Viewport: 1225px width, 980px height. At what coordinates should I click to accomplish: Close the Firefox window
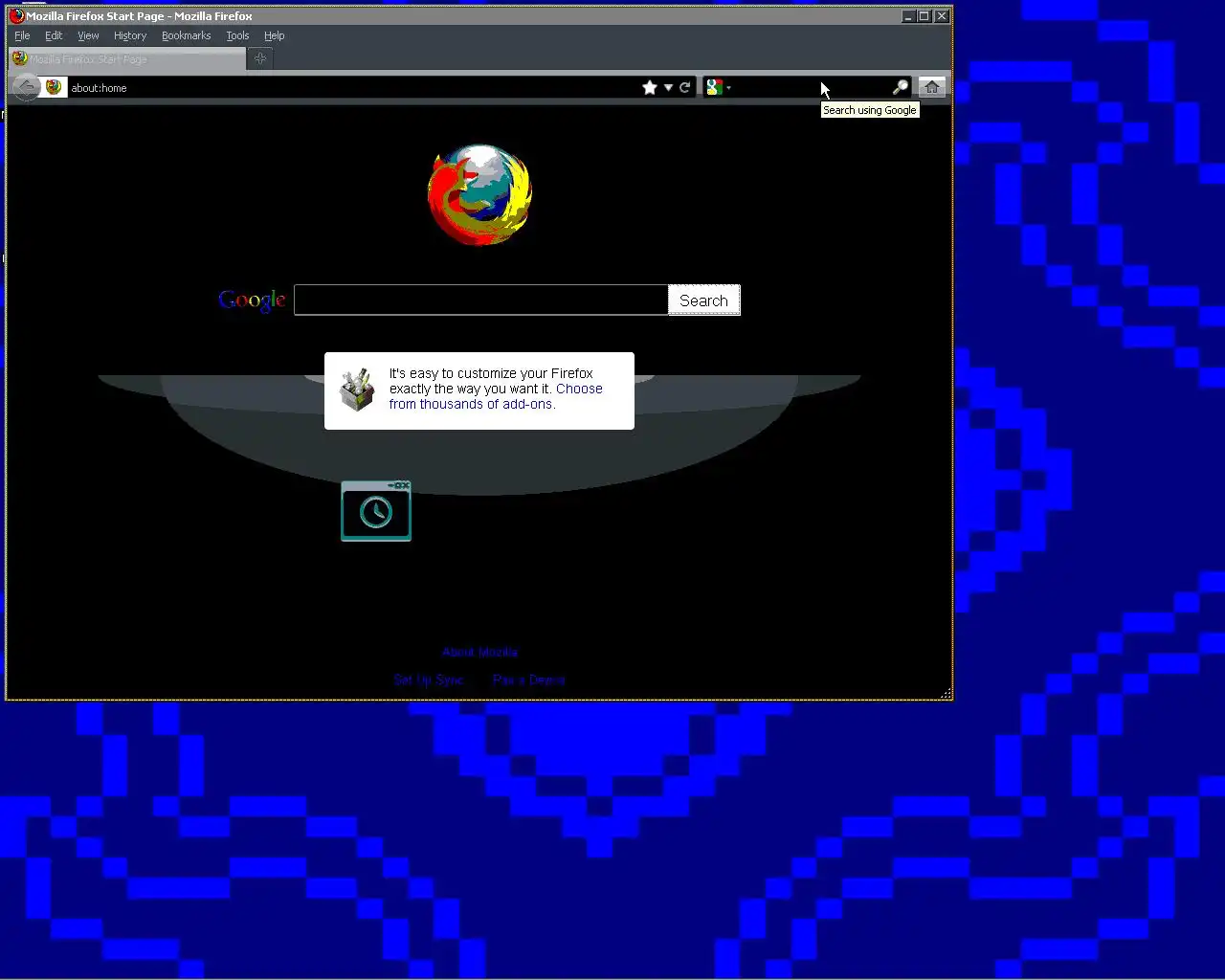pos(942,15)
